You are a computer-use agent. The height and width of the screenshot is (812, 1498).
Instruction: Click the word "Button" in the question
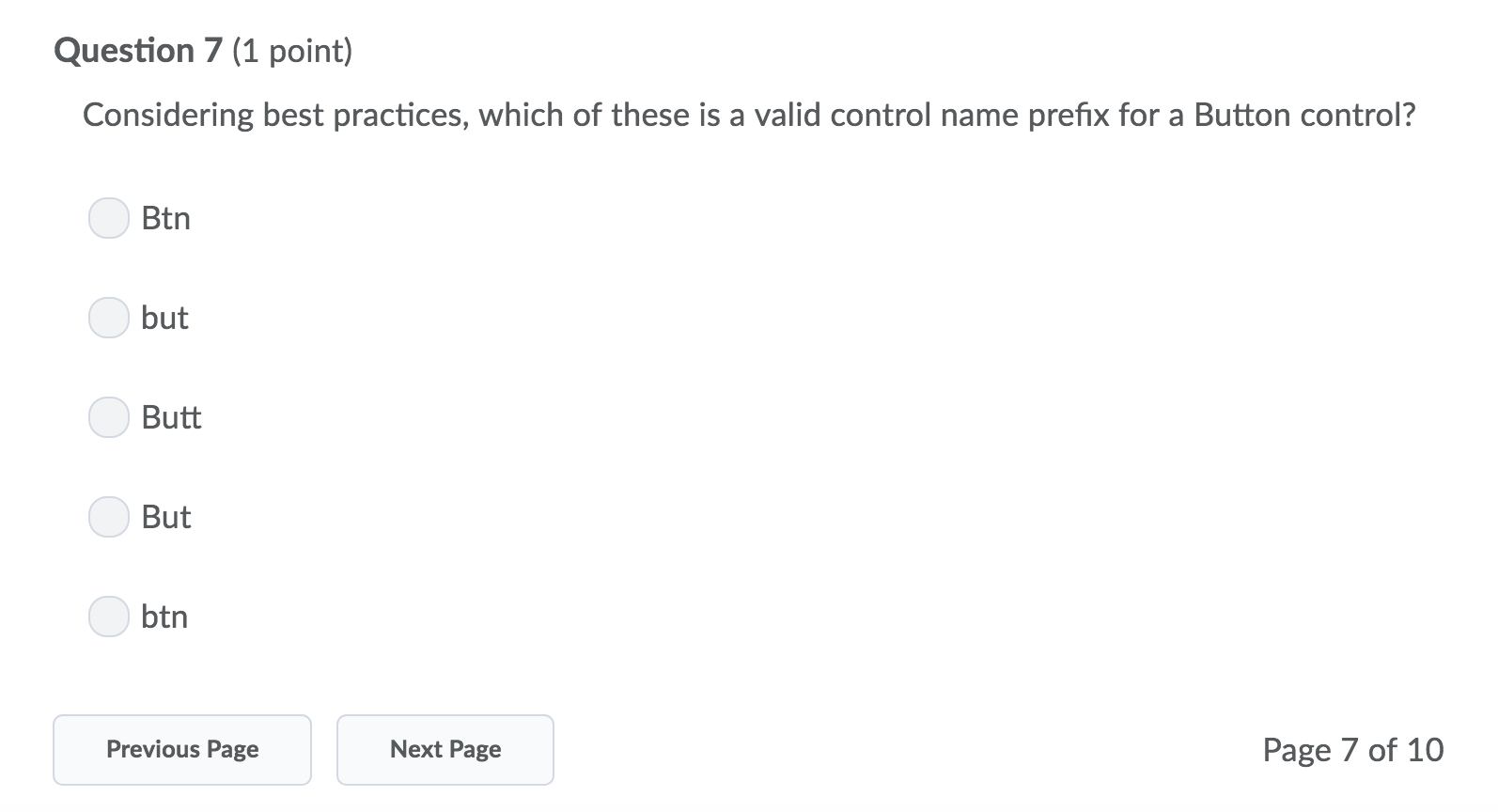tap(1241, 115)
